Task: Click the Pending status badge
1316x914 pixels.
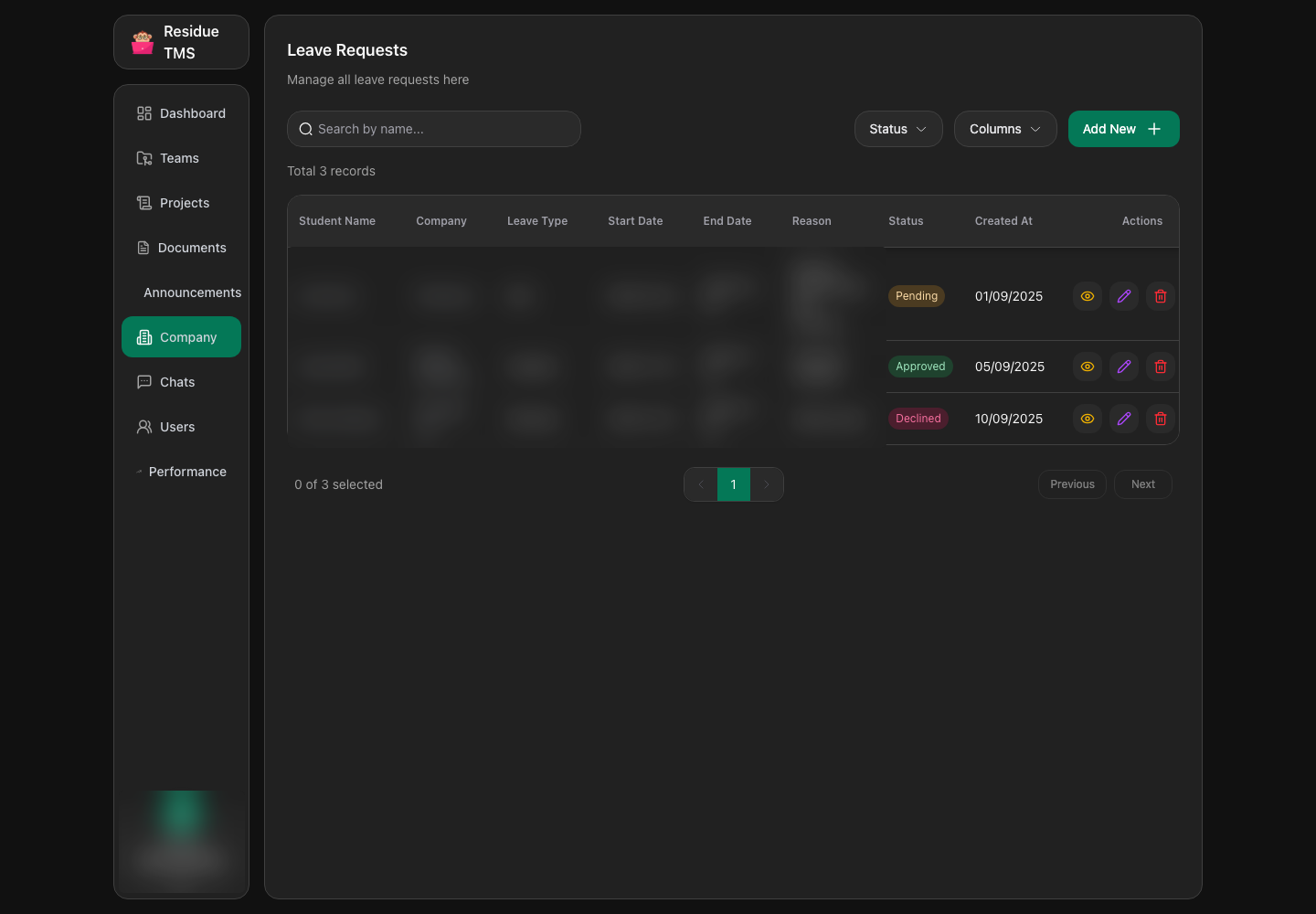Action: click(917, 296)
